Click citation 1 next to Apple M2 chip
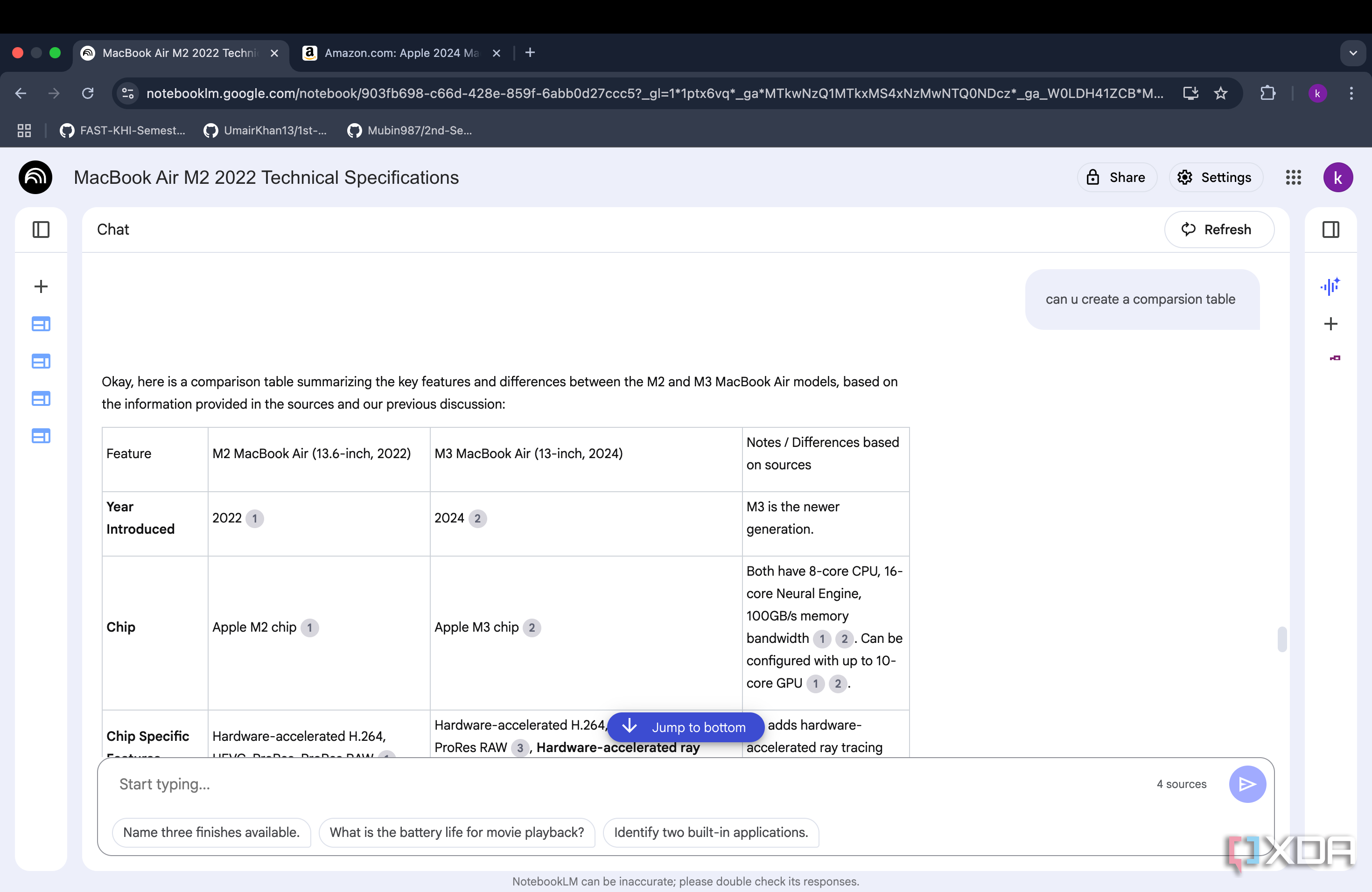Screen dimensions: 1372x892 click(x=309, y=627)
